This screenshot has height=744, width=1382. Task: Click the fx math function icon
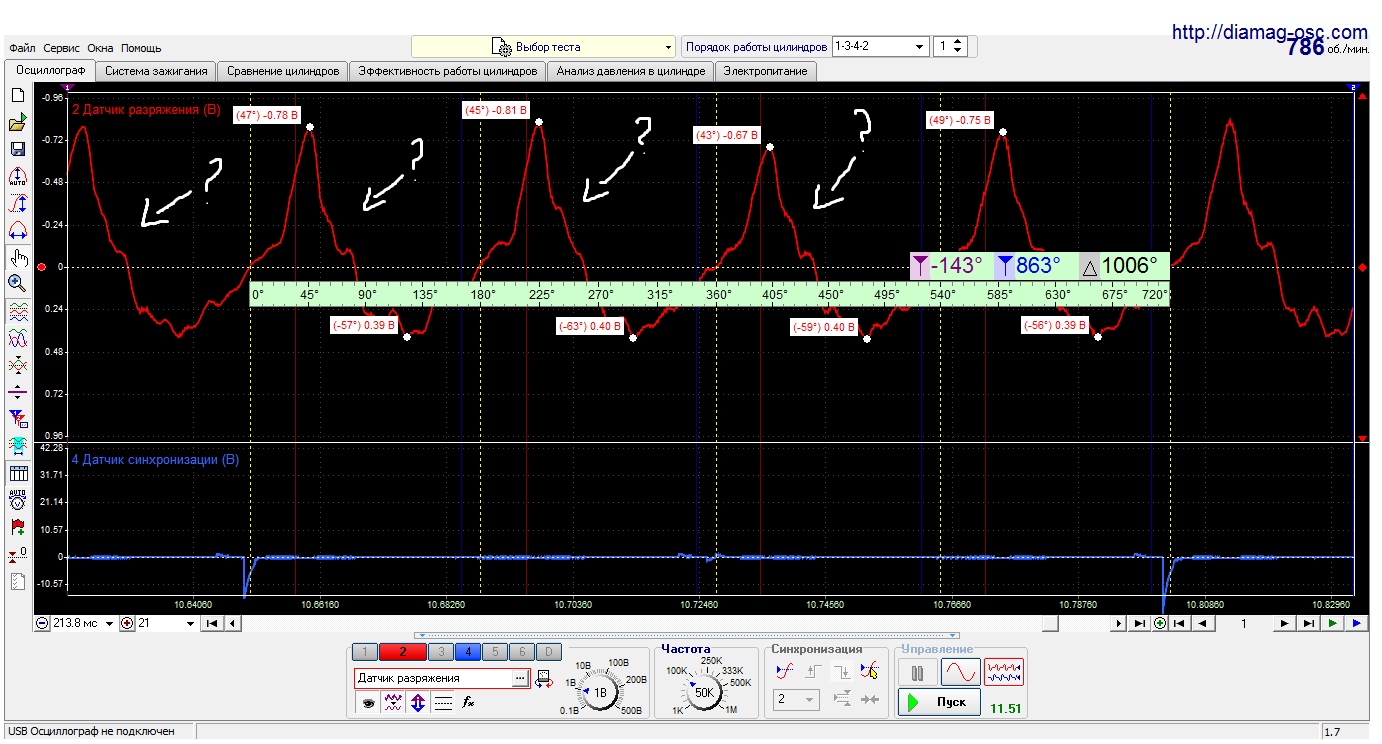tap(467, 703)
